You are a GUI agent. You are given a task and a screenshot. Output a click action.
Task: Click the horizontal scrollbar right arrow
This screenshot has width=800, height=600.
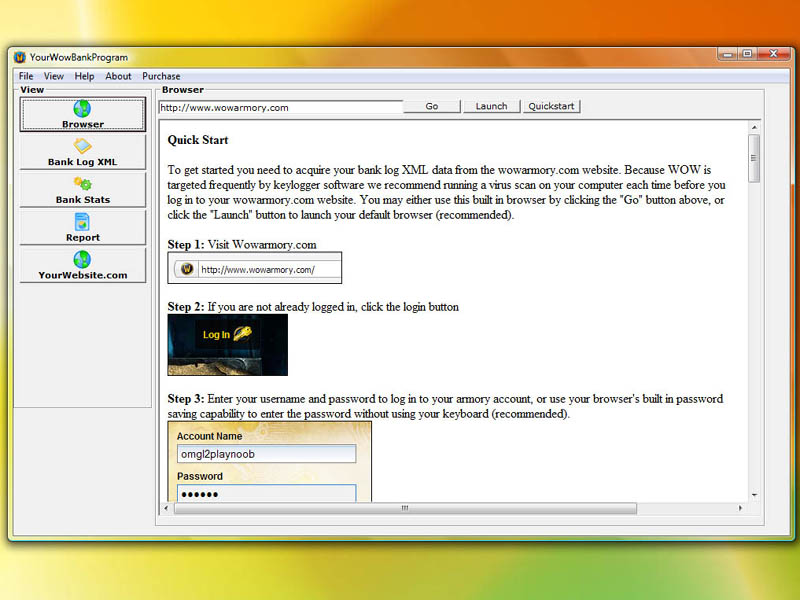click(740, 508)
